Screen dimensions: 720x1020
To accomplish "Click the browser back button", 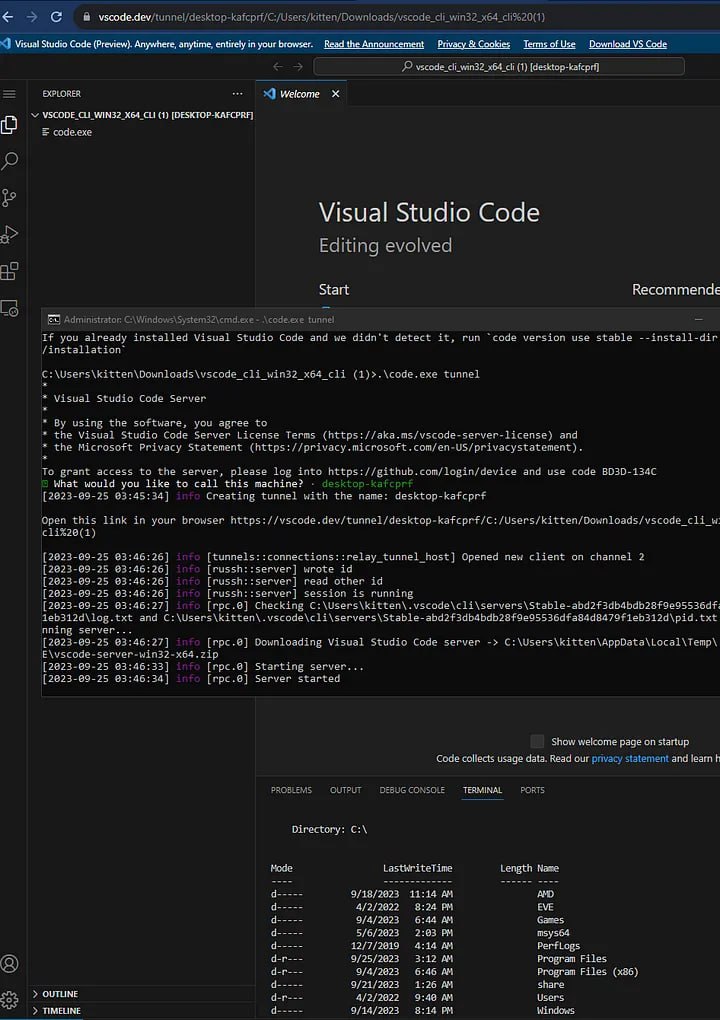I will pyautogui.click(x=7, y=17).
